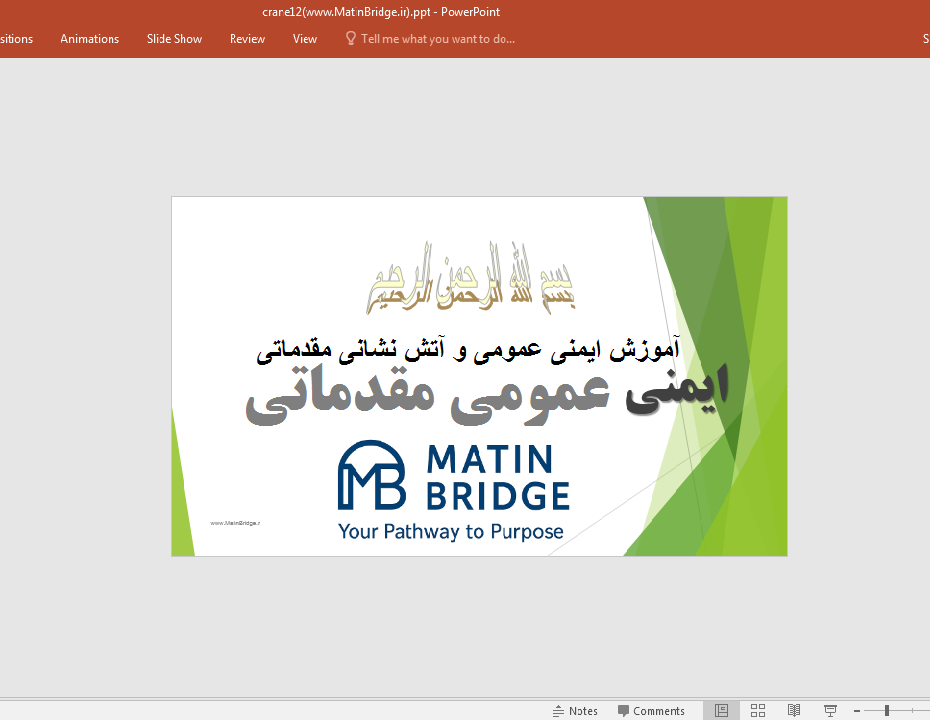The width and height of the screenshot is (930, 722).
Task: Open the Comments pane
Action: tap(651, 710)
